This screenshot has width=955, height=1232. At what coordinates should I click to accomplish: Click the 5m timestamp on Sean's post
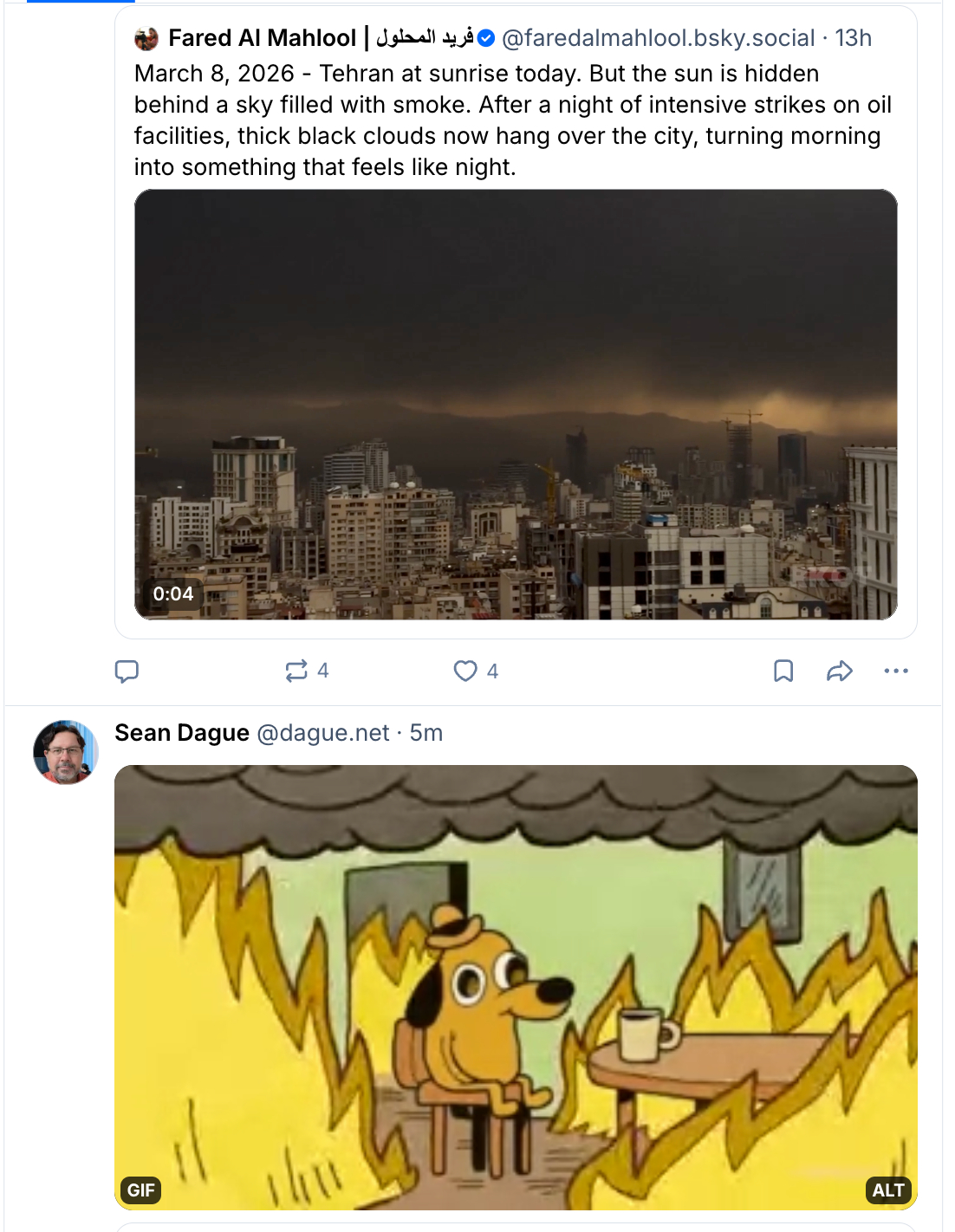click(426, 733)
